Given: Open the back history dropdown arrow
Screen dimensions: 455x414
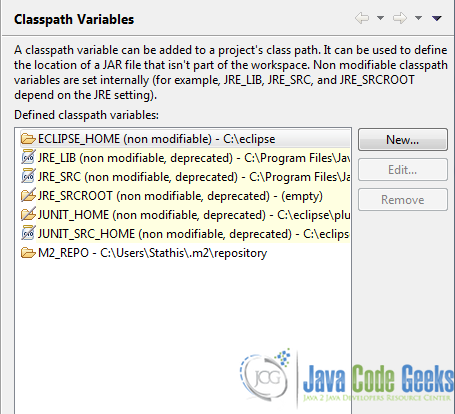Looking at the screenshot, I should click(380, 18).
